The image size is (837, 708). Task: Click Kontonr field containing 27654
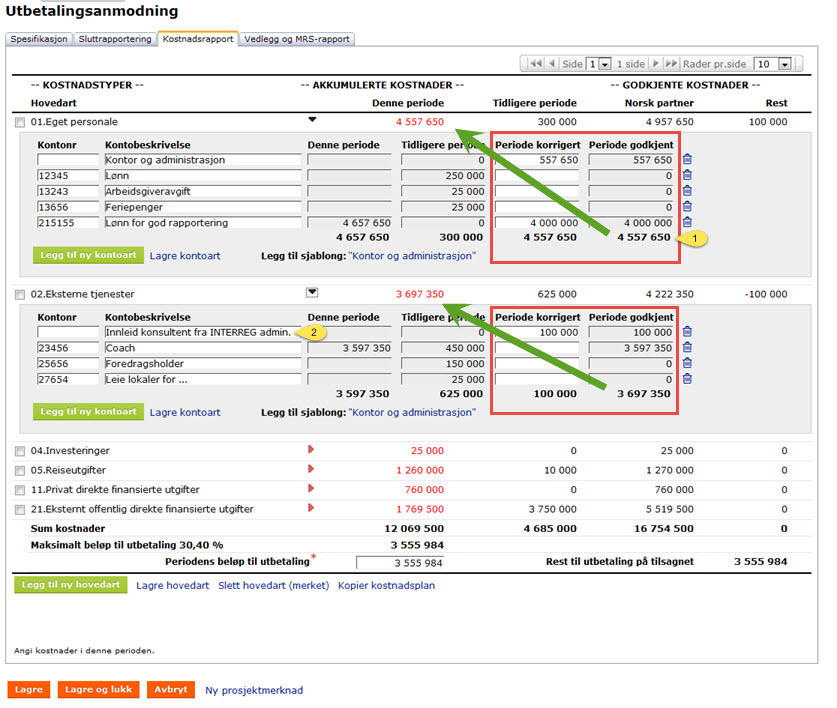(68, 380)
